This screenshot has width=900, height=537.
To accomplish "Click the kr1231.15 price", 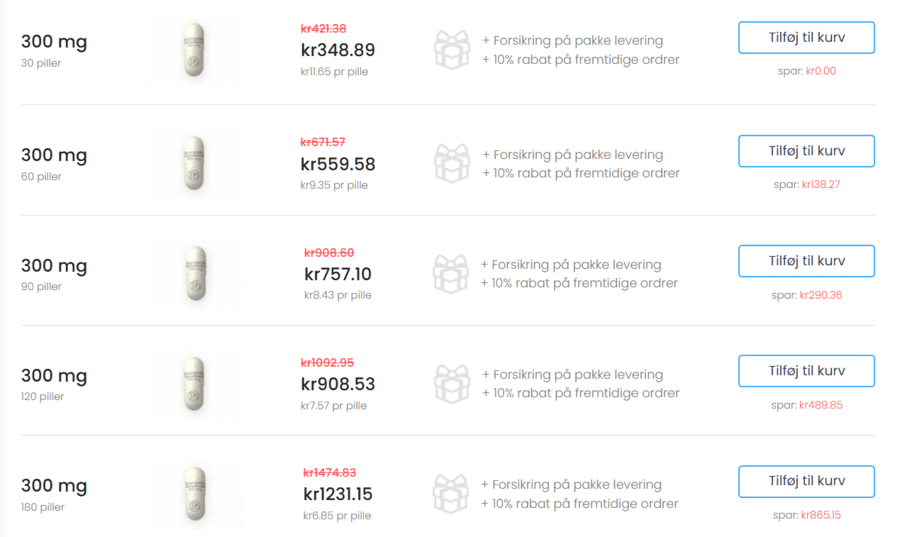I will pyautogui.click(x=338, y=494).
